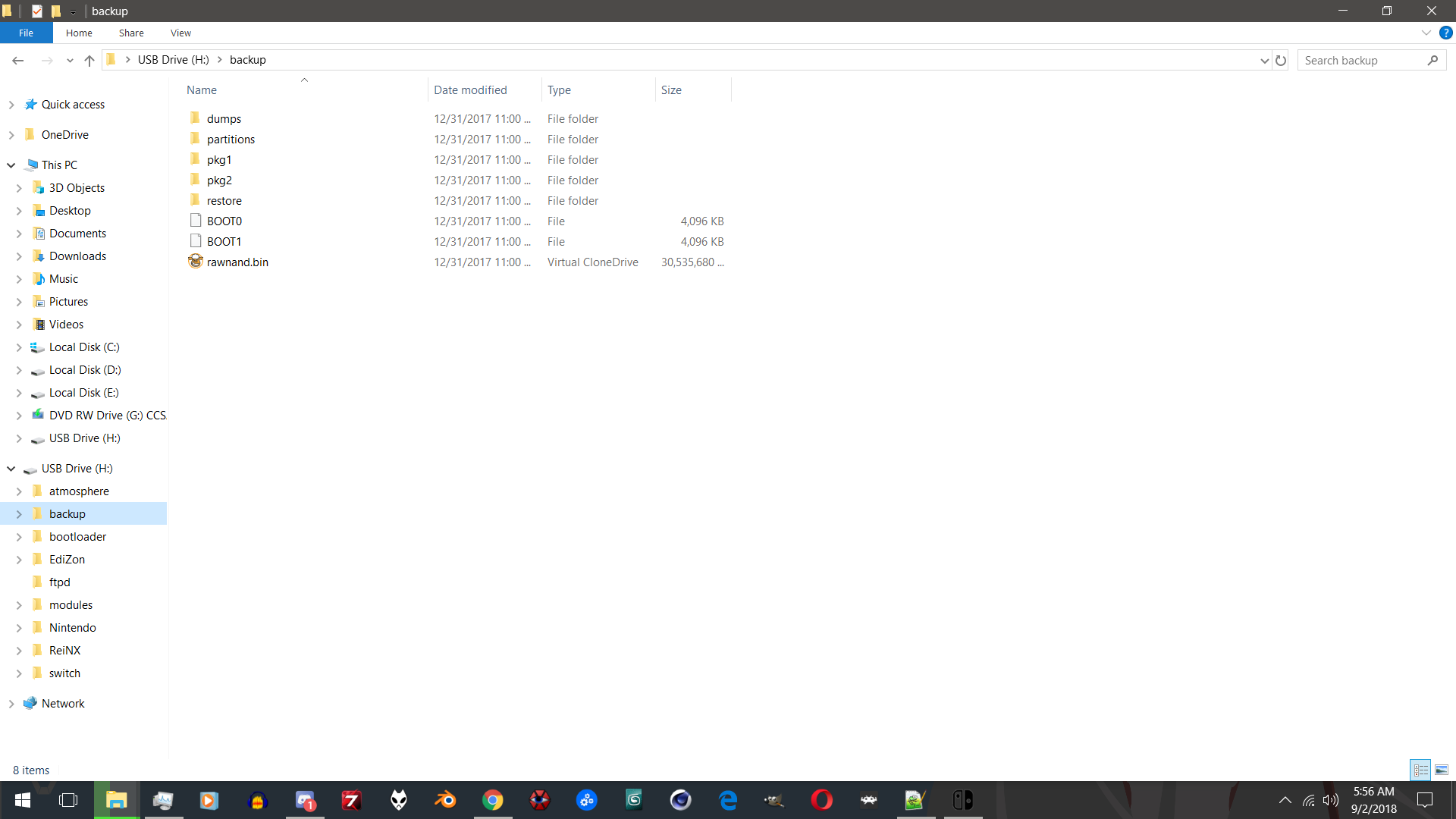Click the Forward navigation arrow
This screenshot has height=819, width=1456.
[x=47, y=60]
